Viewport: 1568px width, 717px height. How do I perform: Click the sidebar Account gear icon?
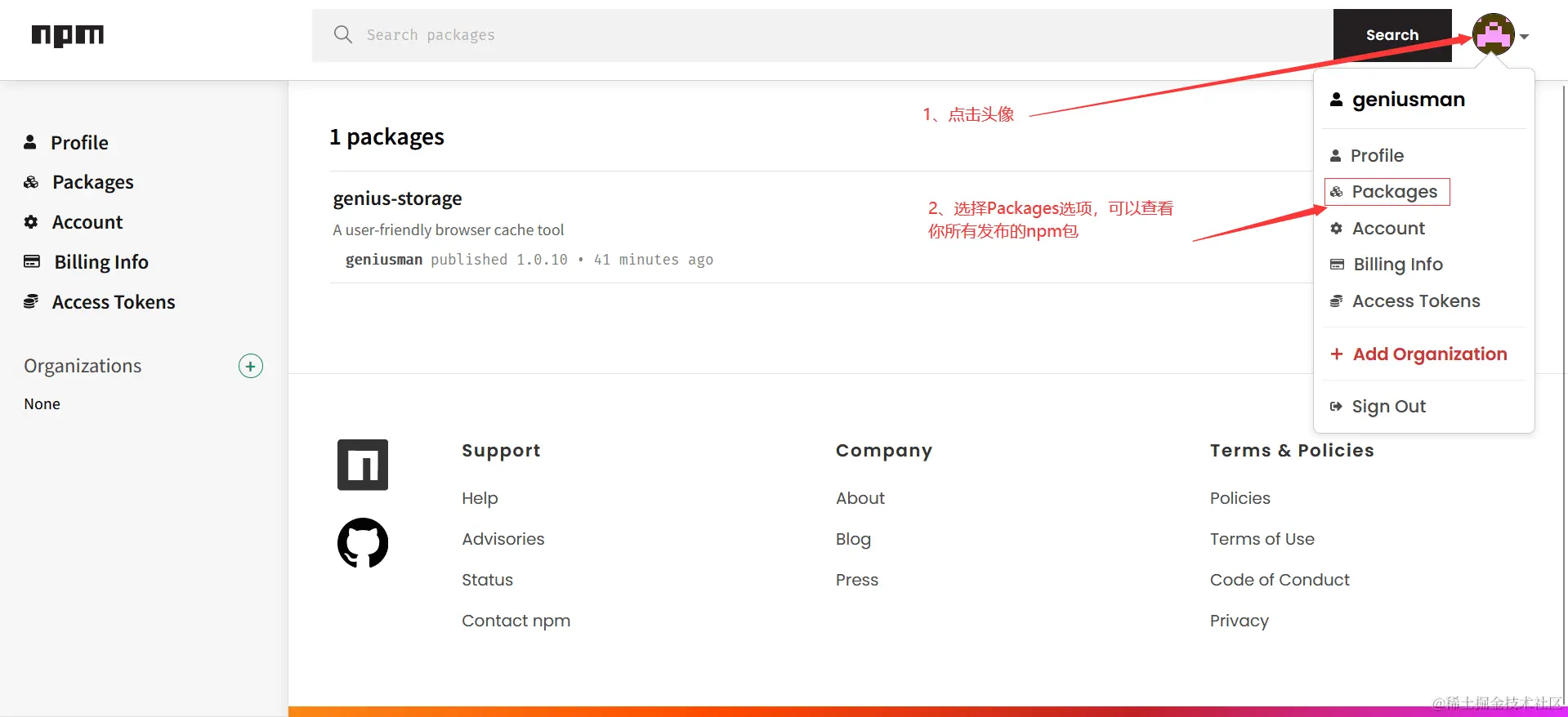[31, 222]
